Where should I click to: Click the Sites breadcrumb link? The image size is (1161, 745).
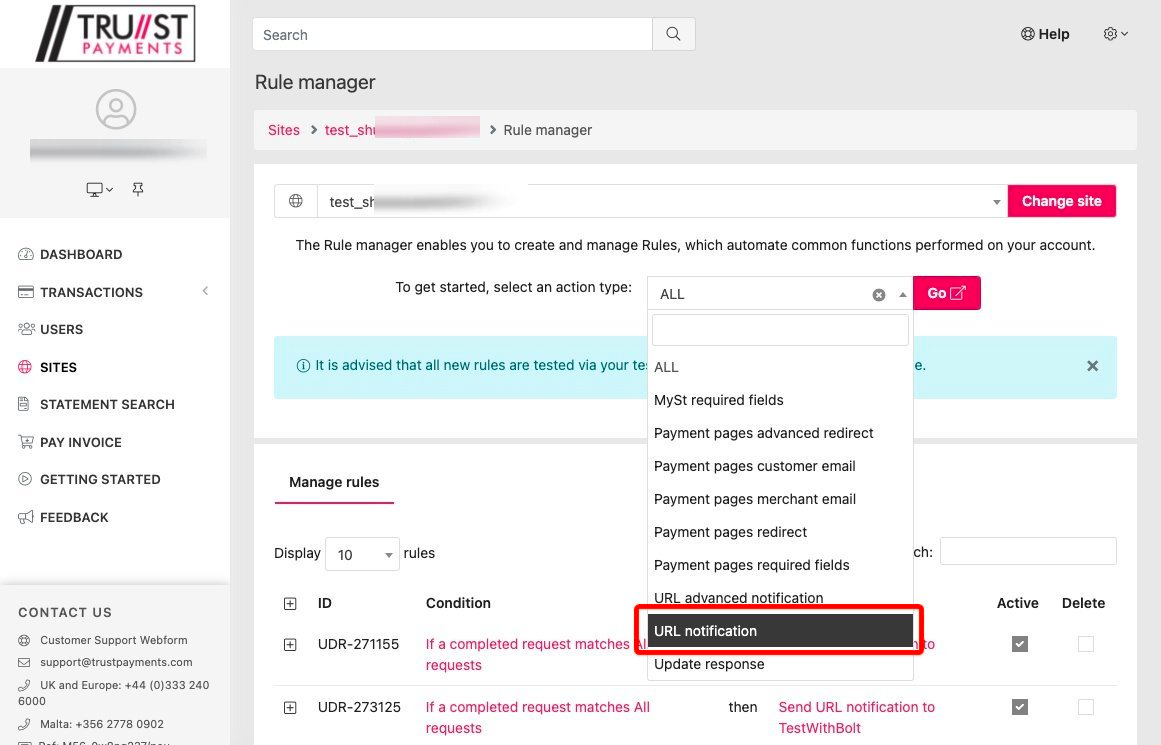click(284, 130)
